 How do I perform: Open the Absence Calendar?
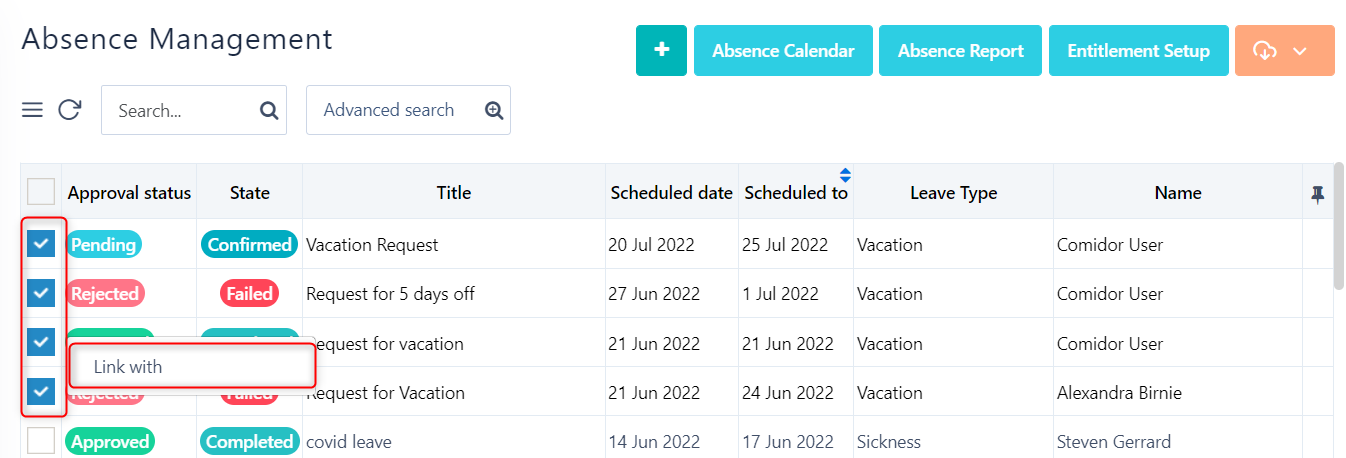point(783,51)
